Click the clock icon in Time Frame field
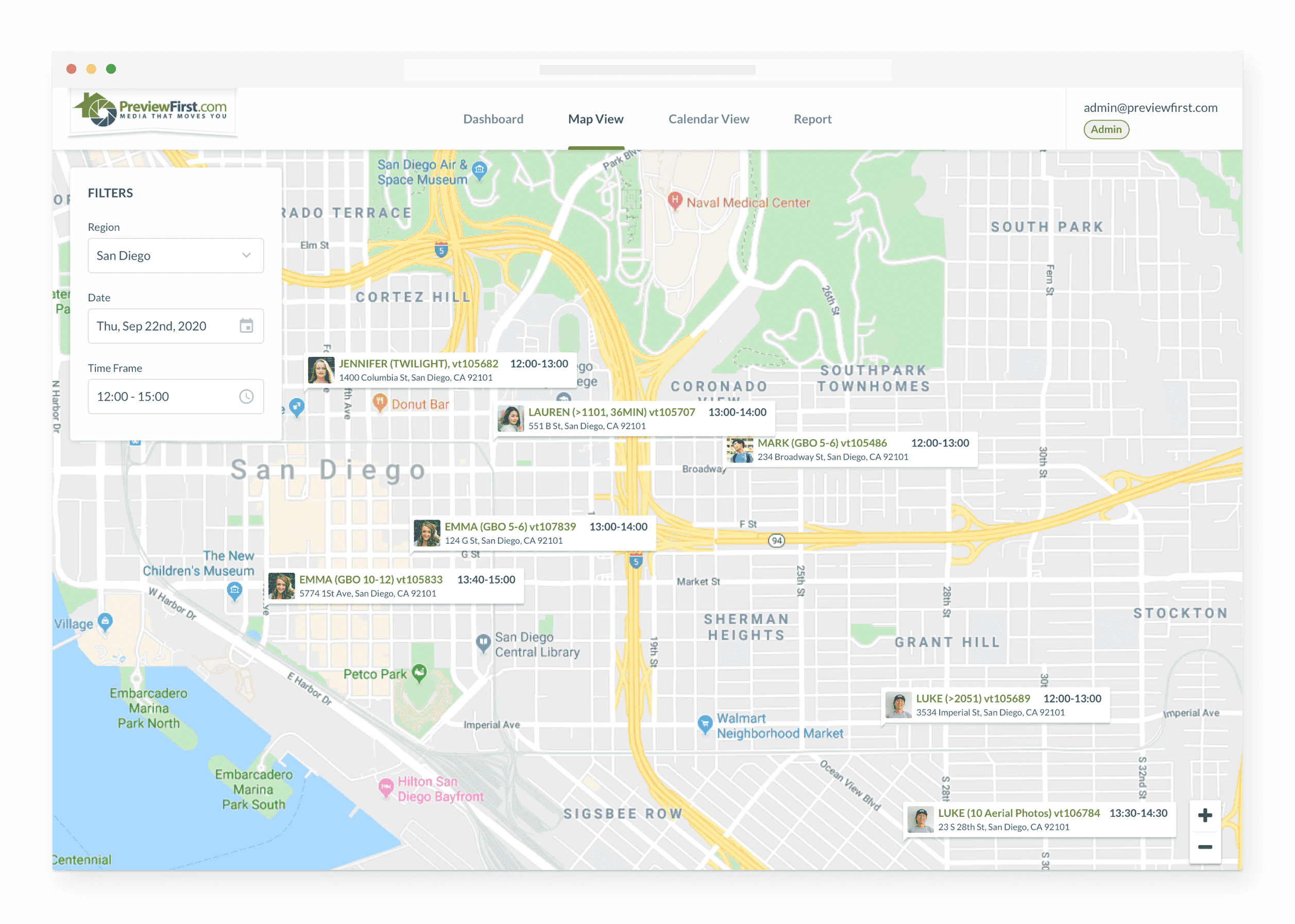This screenshot has height=924, width=1295. (x=246, y=397)
